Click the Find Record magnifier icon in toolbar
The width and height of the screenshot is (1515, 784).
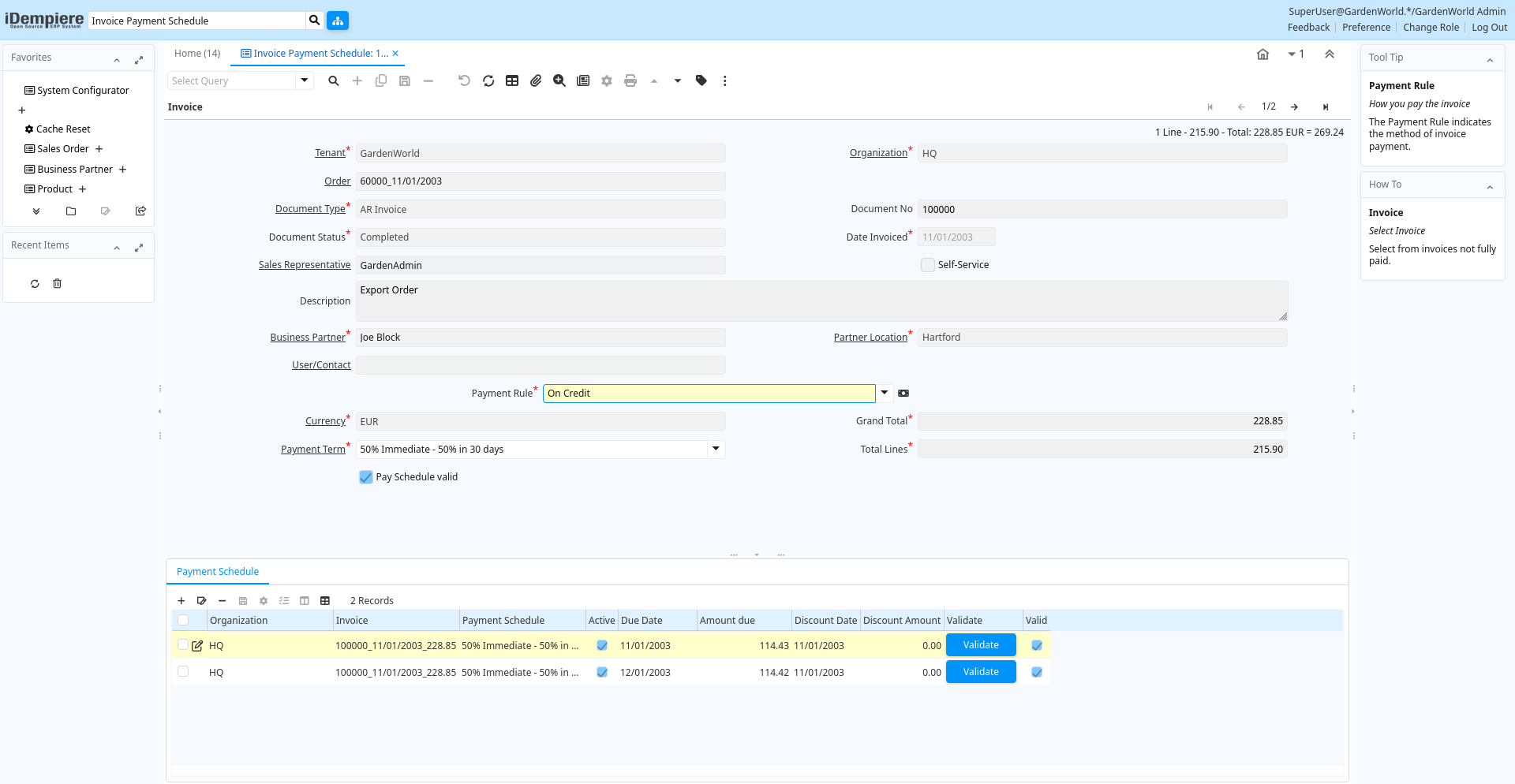pos(334,80)
